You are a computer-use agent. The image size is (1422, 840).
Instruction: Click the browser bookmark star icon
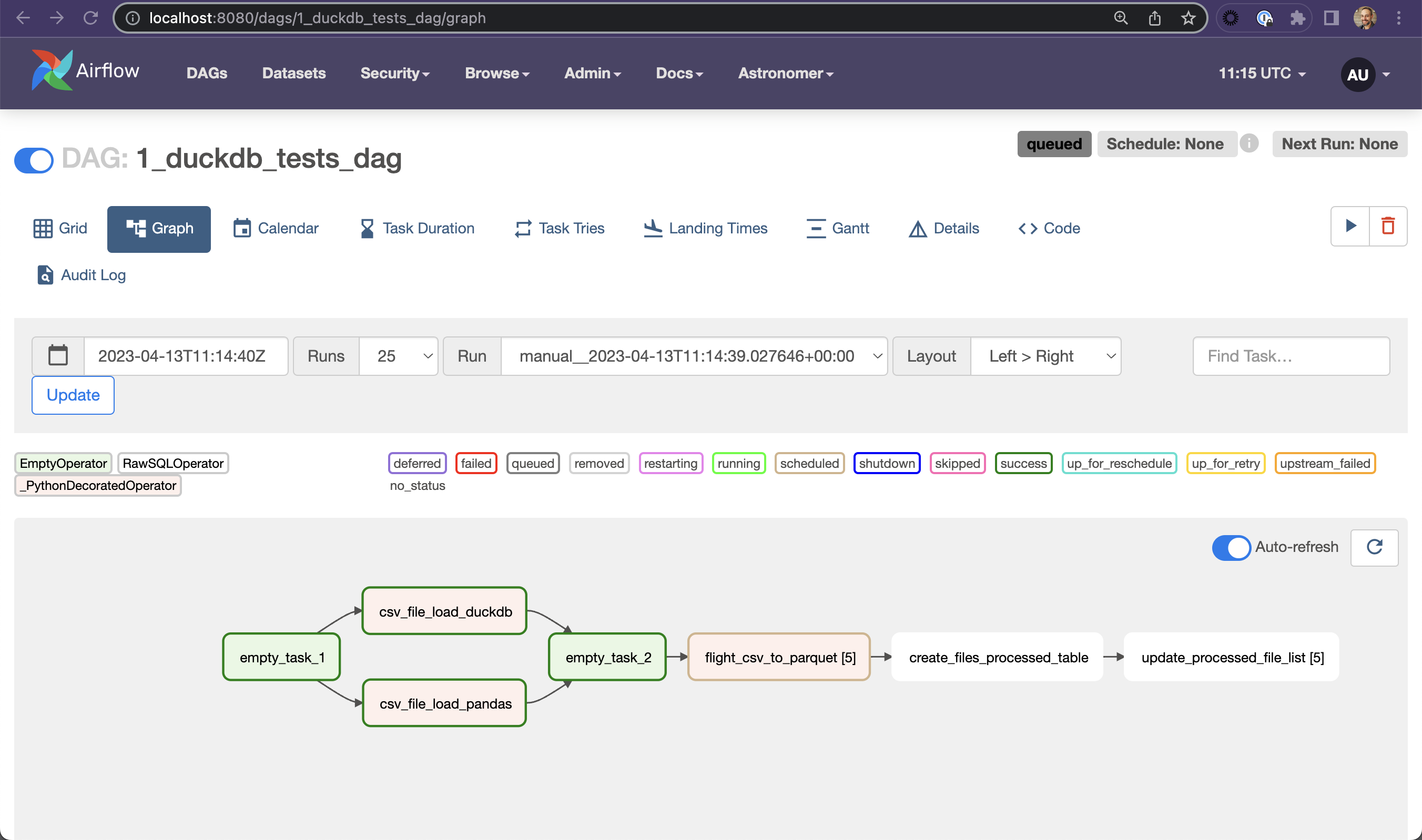pyautogui.click(x=1187, y=18)
